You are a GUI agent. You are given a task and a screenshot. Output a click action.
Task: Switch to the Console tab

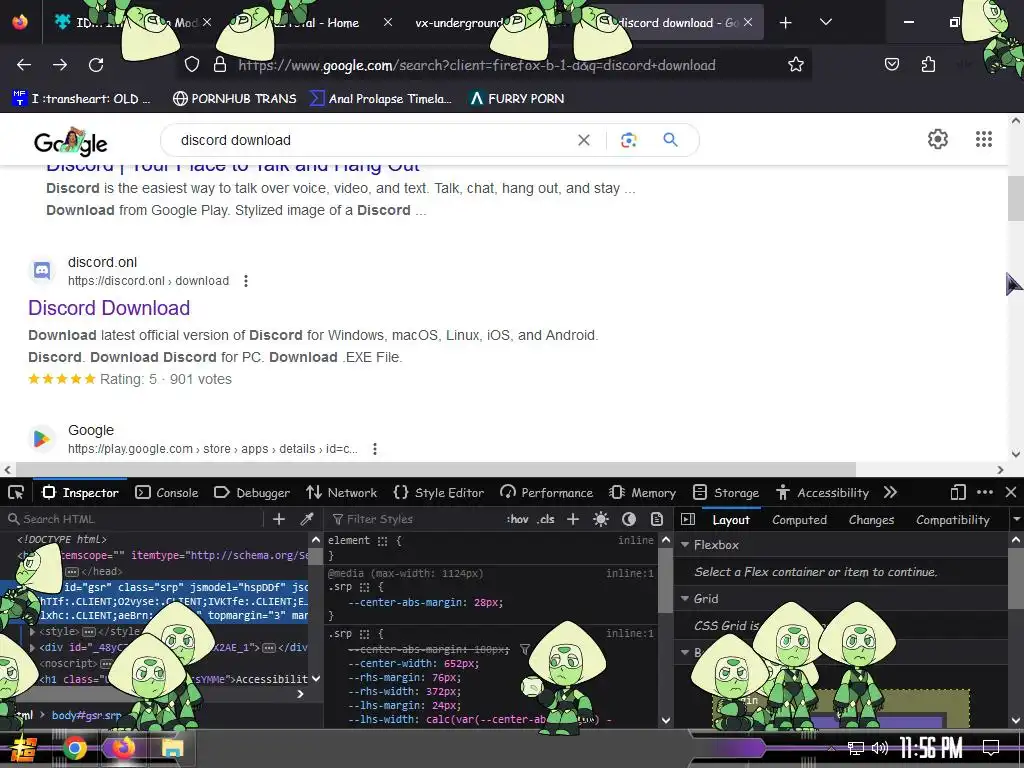167,492
